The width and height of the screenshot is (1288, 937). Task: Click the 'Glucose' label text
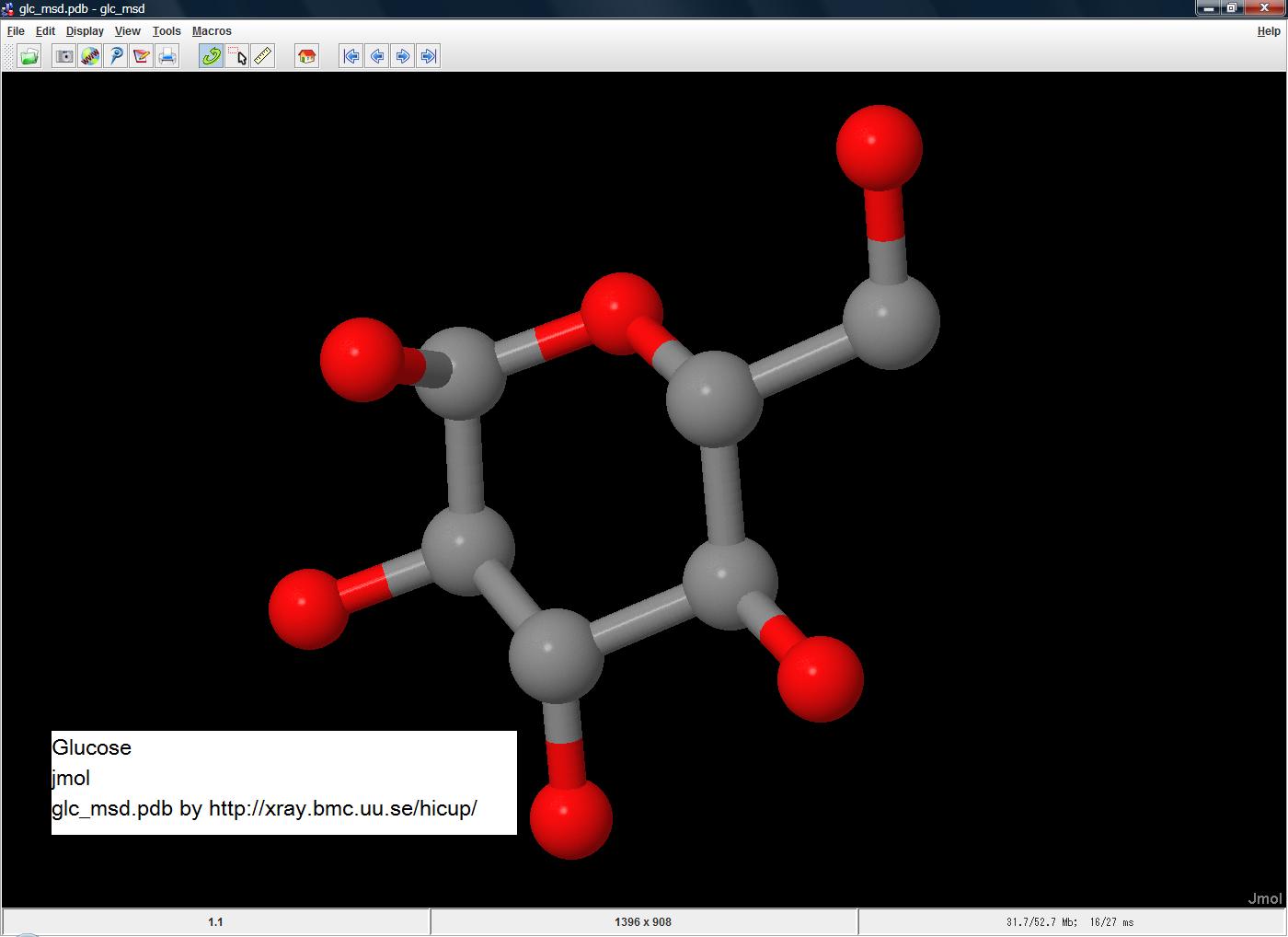pos(91,747)
